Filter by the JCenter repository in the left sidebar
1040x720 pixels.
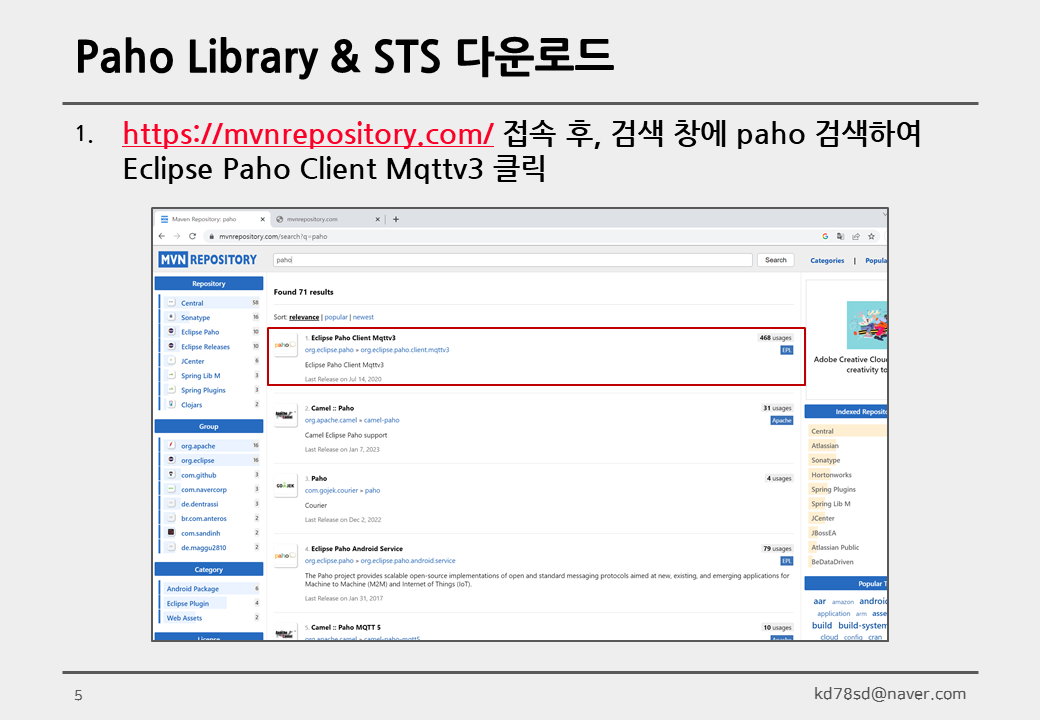click(192, 361)
